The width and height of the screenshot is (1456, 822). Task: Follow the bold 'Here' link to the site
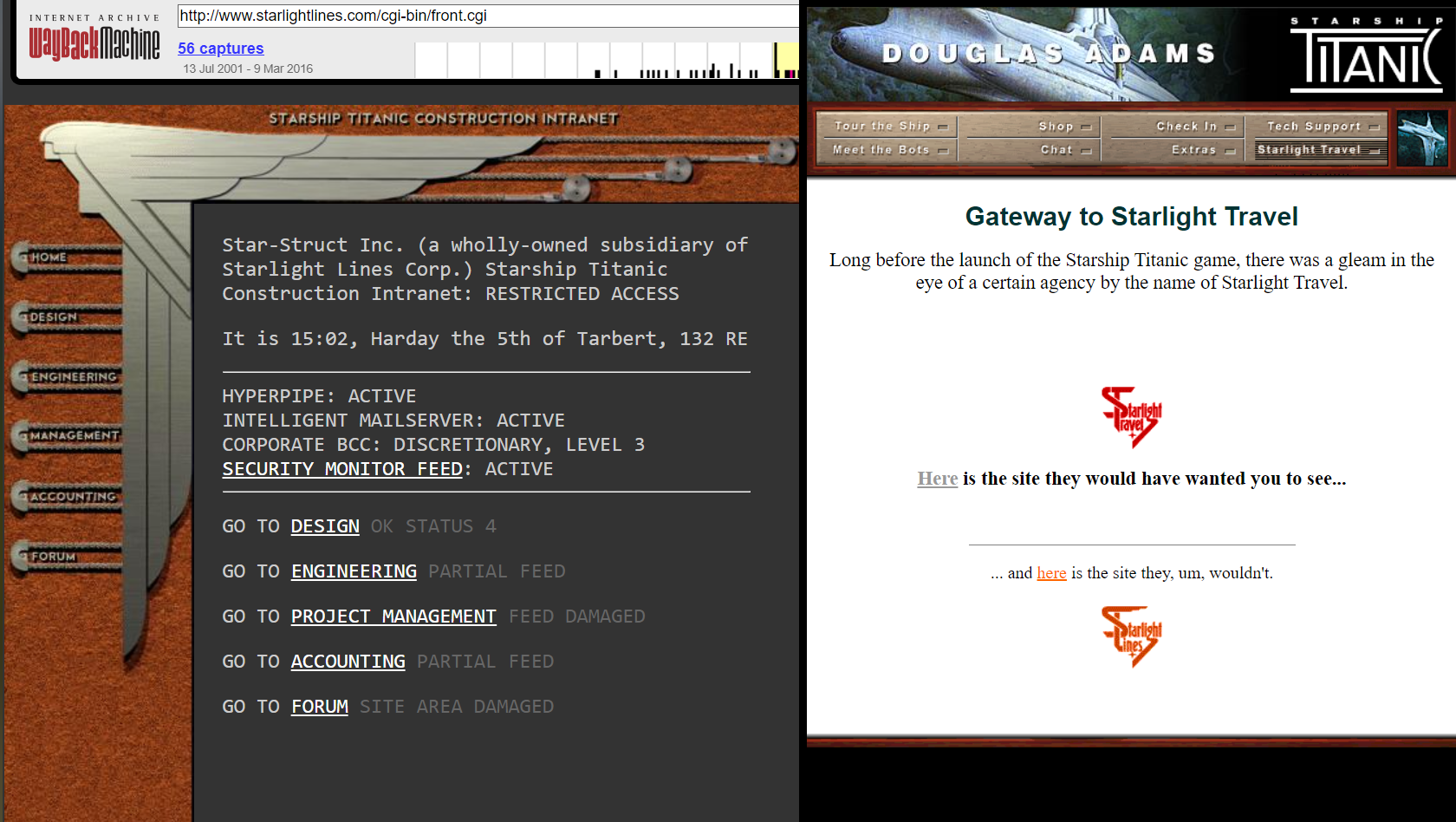coord(938,479)
